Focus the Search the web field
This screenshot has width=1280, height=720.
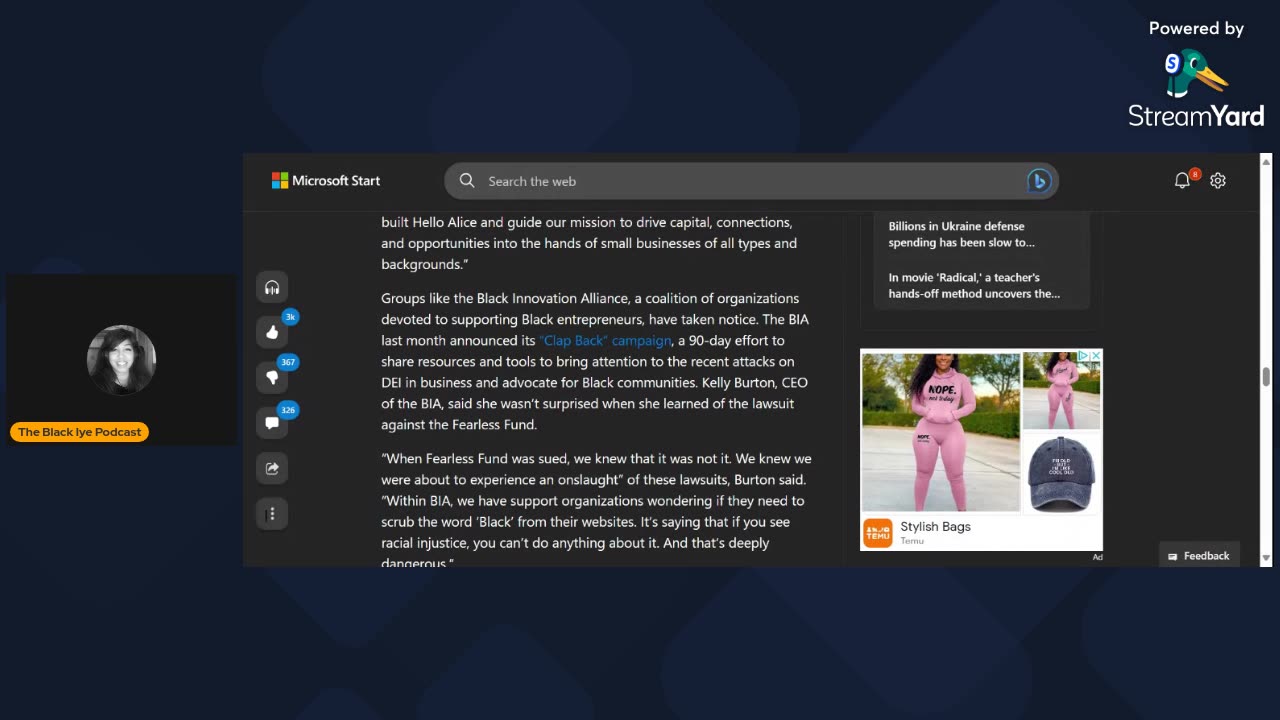click(x=751, y=181)
